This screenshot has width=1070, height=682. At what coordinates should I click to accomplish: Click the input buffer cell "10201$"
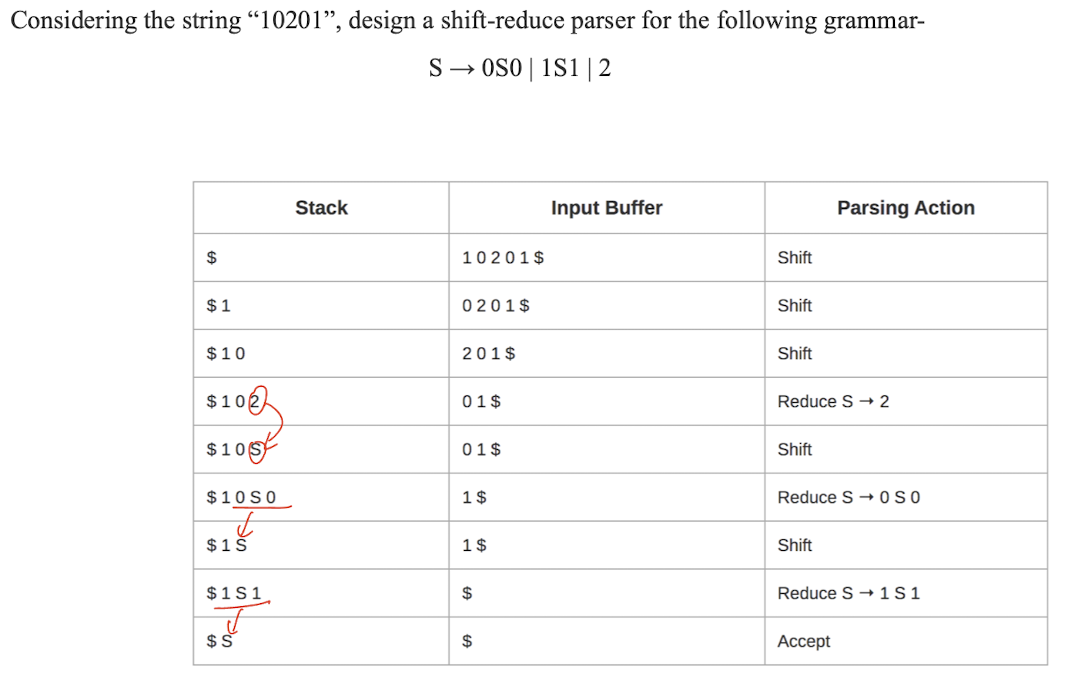click(503, 258)
